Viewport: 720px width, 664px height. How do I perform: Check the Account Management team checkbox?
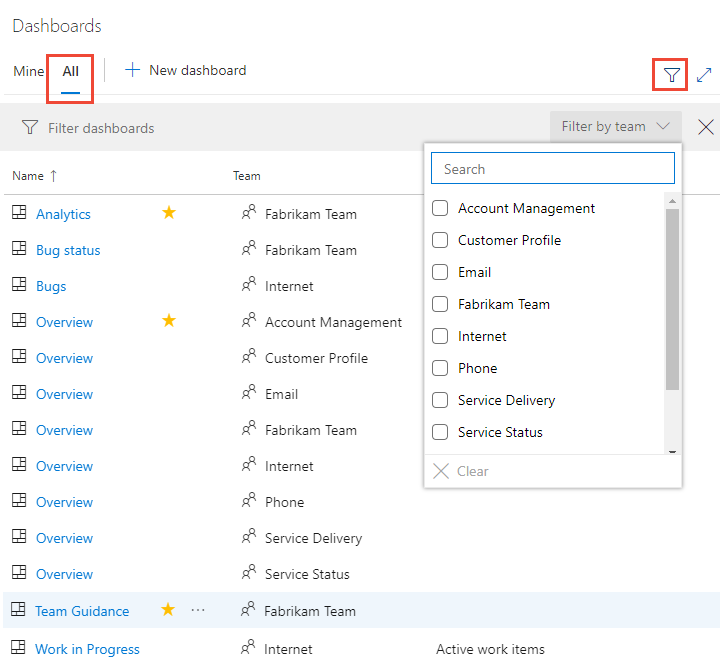(440, 208)
